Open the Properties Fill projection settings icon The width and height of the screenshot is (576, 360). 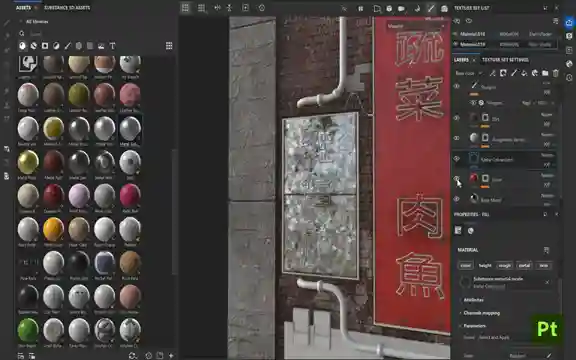point(458,230)
